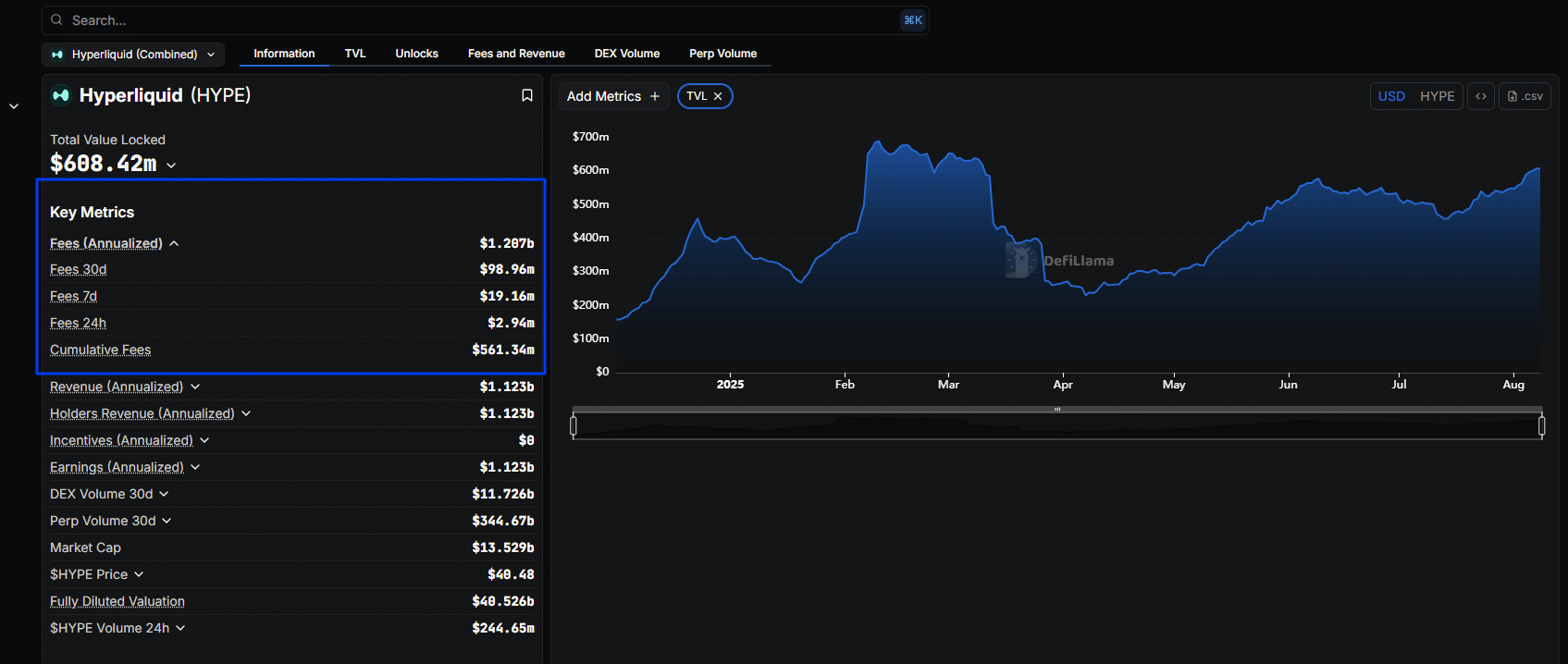Screen dimensions: 1568x664
Task: Expand Holders Revenue (Annualized) row
Action: [246, 413]
